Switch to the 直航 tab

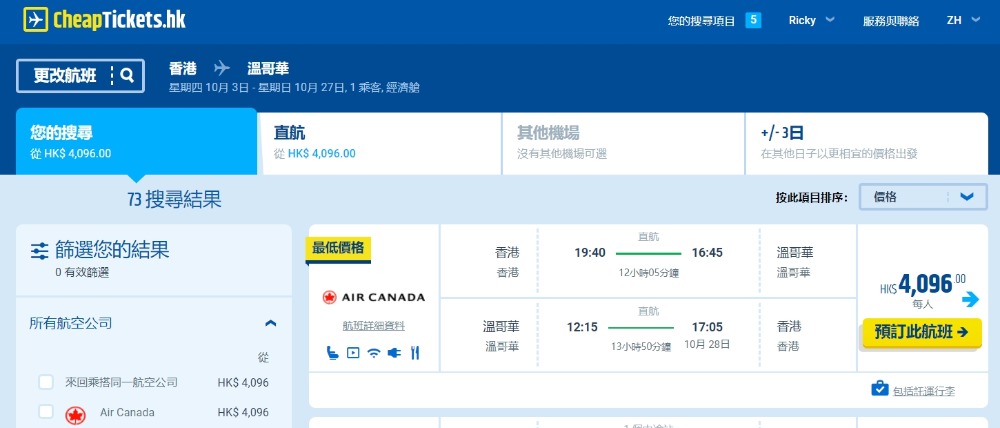point(379,142)
